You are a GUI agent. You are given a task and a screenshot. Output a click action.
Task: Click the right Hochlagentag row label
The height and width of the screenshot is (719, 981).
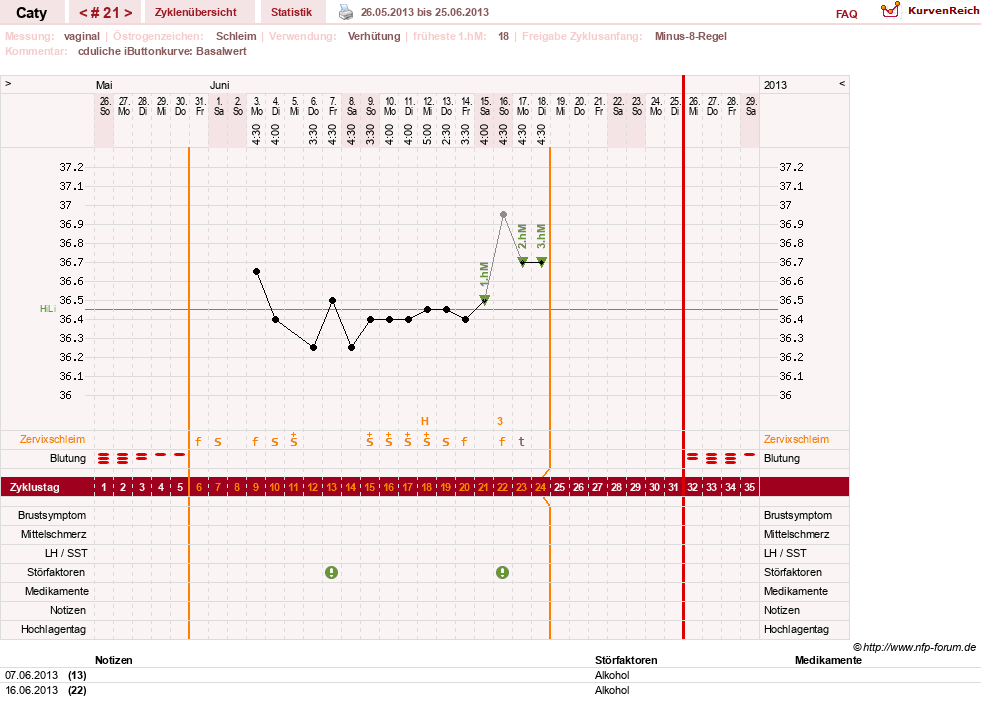coord(796,629)
